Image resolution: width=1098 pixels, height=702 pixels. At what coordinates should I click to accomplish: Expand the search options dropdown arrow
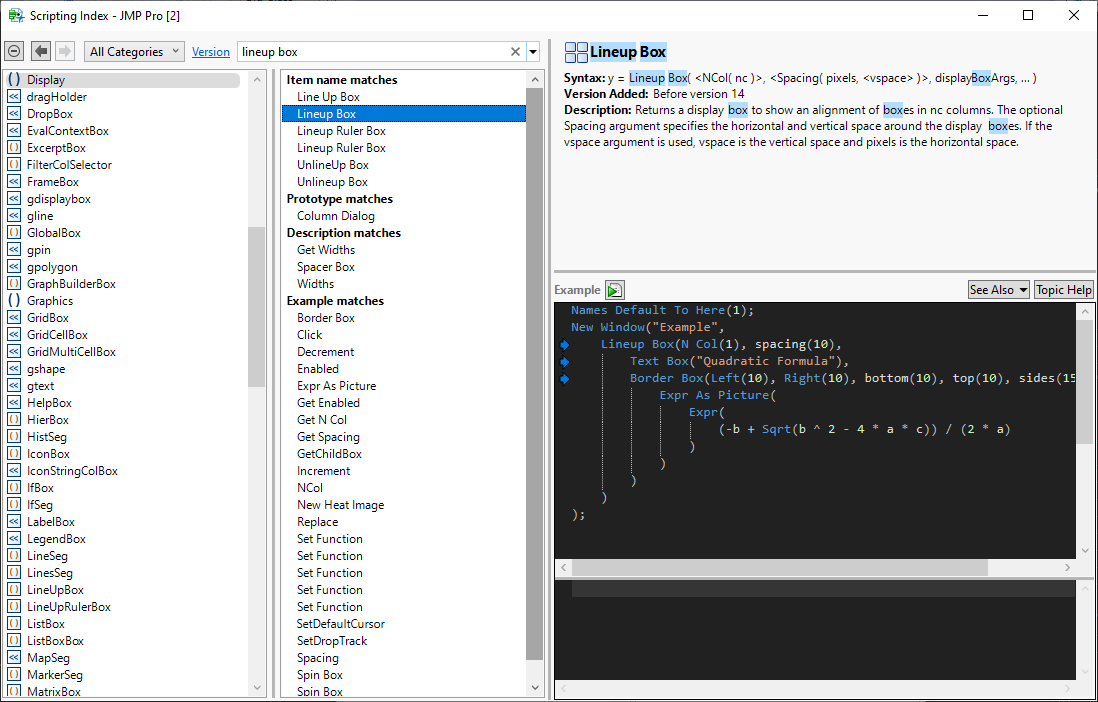coord(533,52)
